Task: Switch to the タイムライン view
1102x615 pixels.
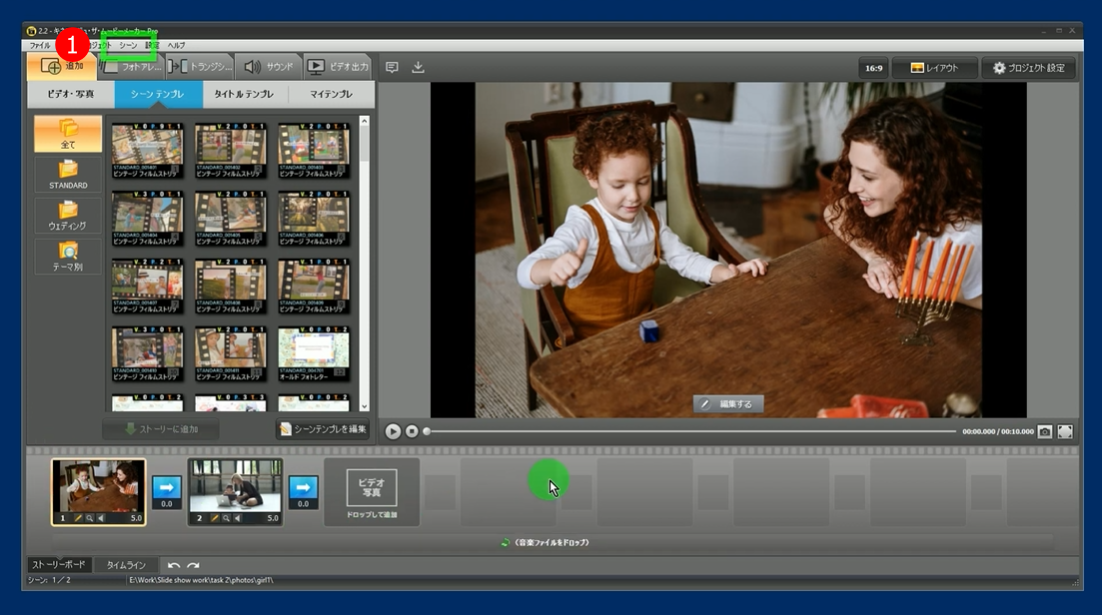Action: 126,565
